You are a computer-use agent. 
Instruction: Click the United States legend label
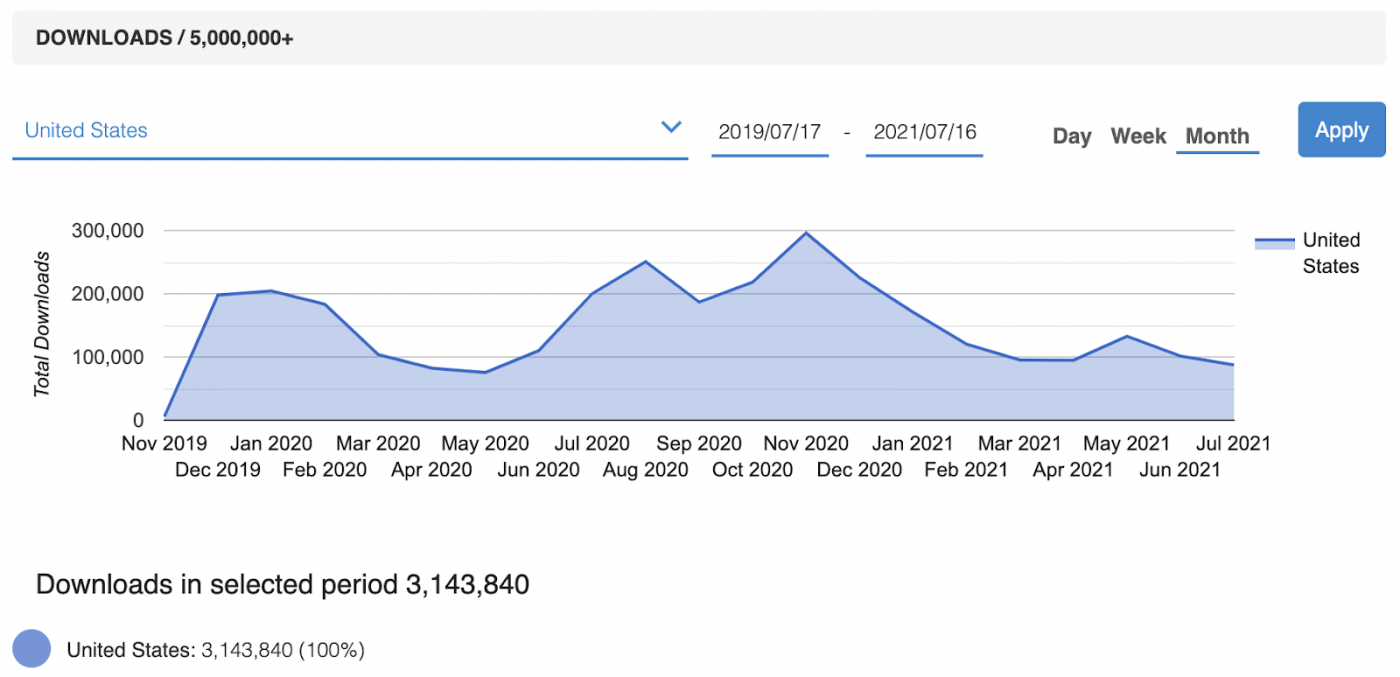[1331, 253]
